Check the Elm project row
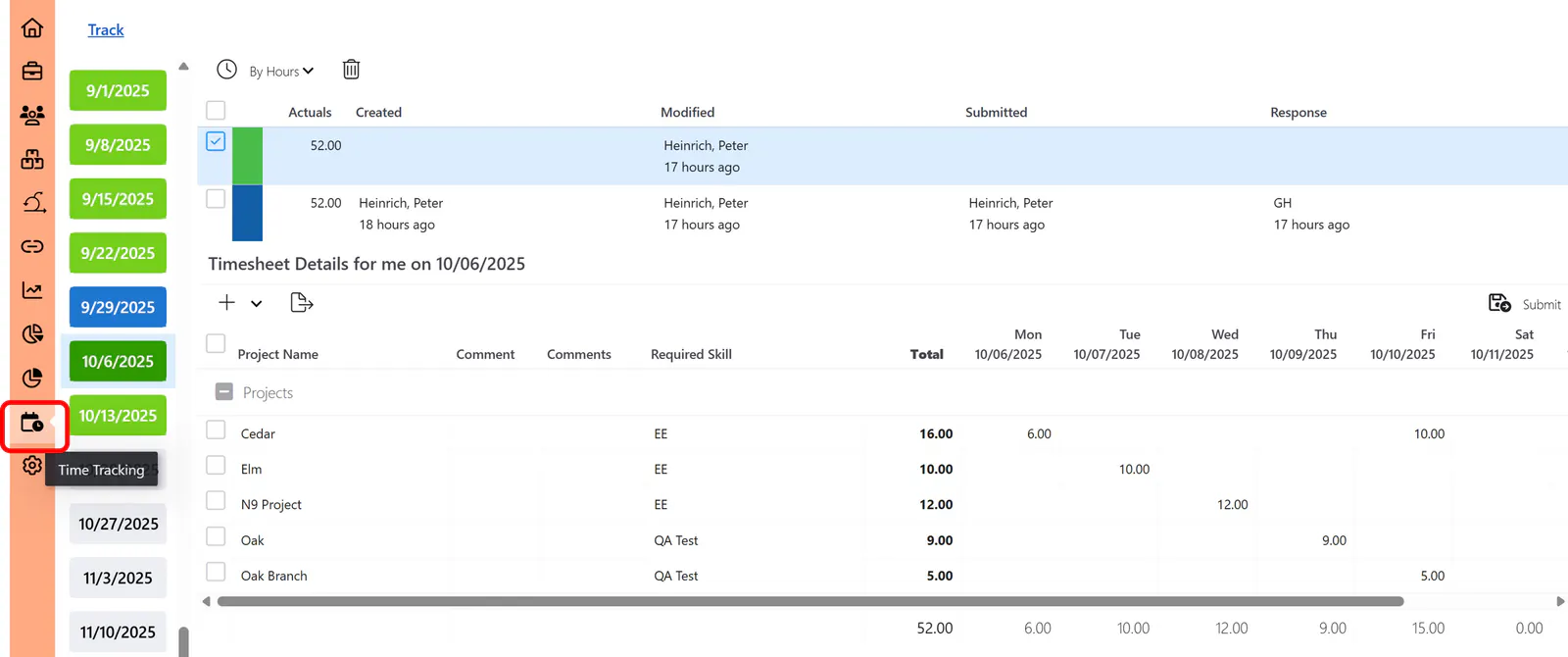The image size is (1568, 657). tap(216, 465)
